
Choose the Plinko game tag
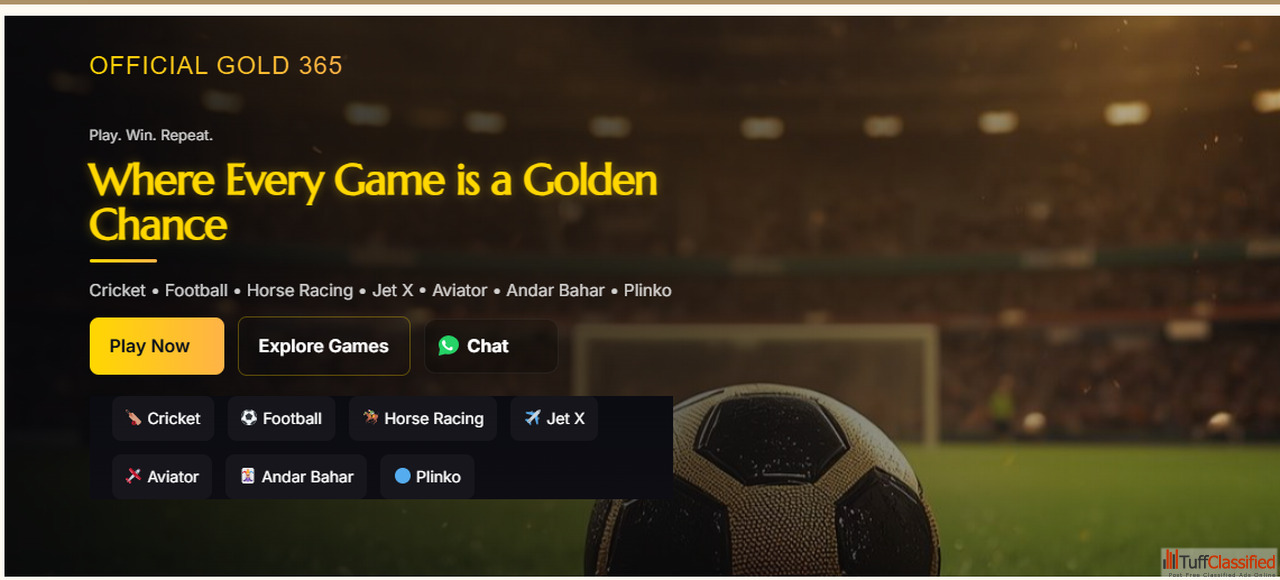tap(427, 477)
